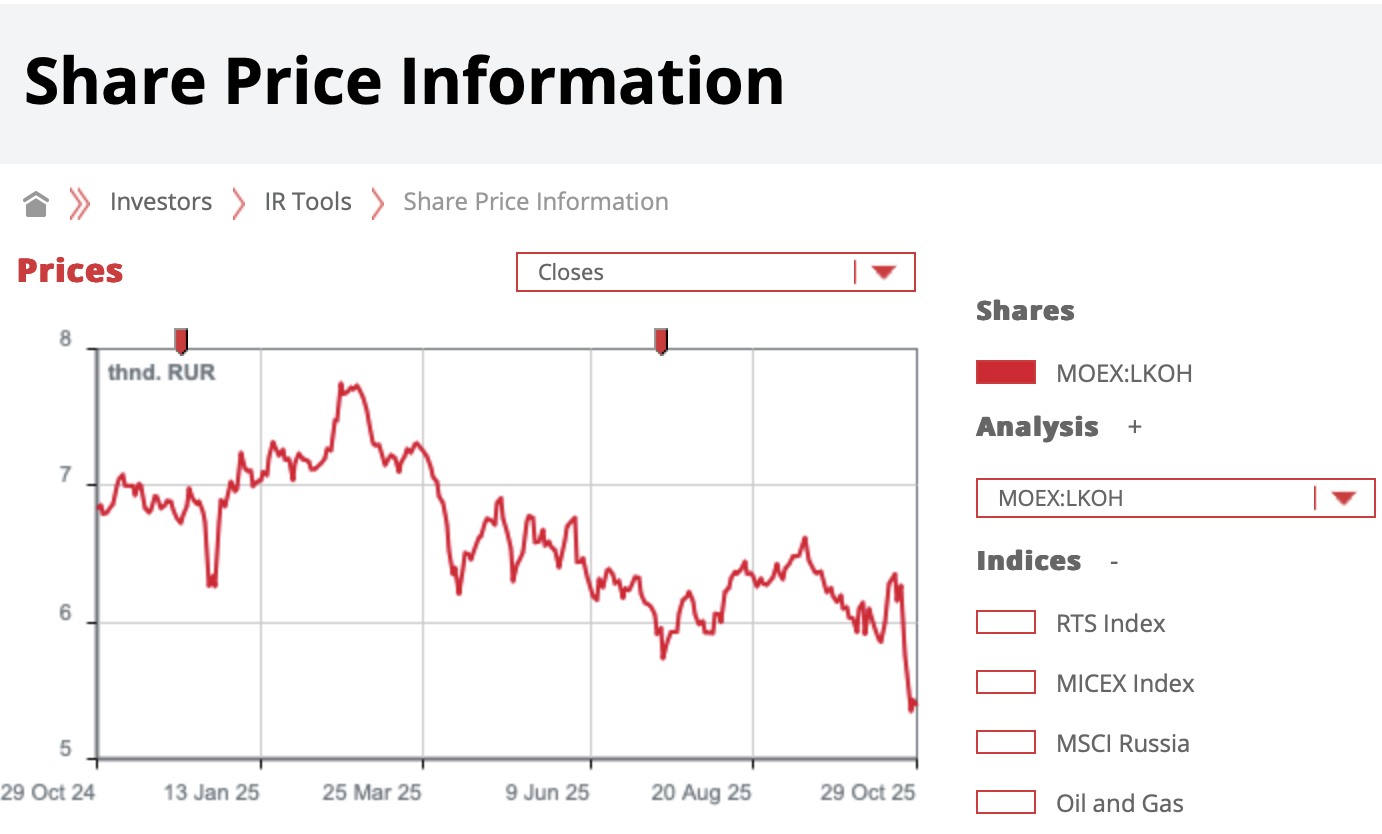Screen dimensions: 1382x834
Task: Click the MOEX:LKOH red color swatch
Action: click(x=1005, y=373)
